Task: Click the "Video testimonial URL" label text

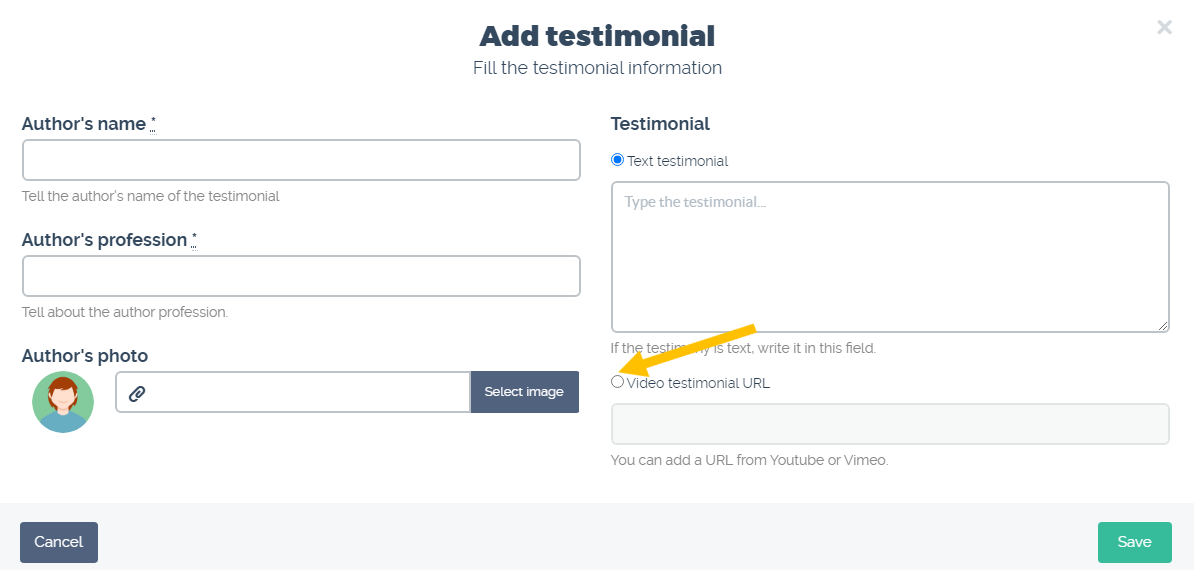Action: pyautogui.click(x=698, y=383)
